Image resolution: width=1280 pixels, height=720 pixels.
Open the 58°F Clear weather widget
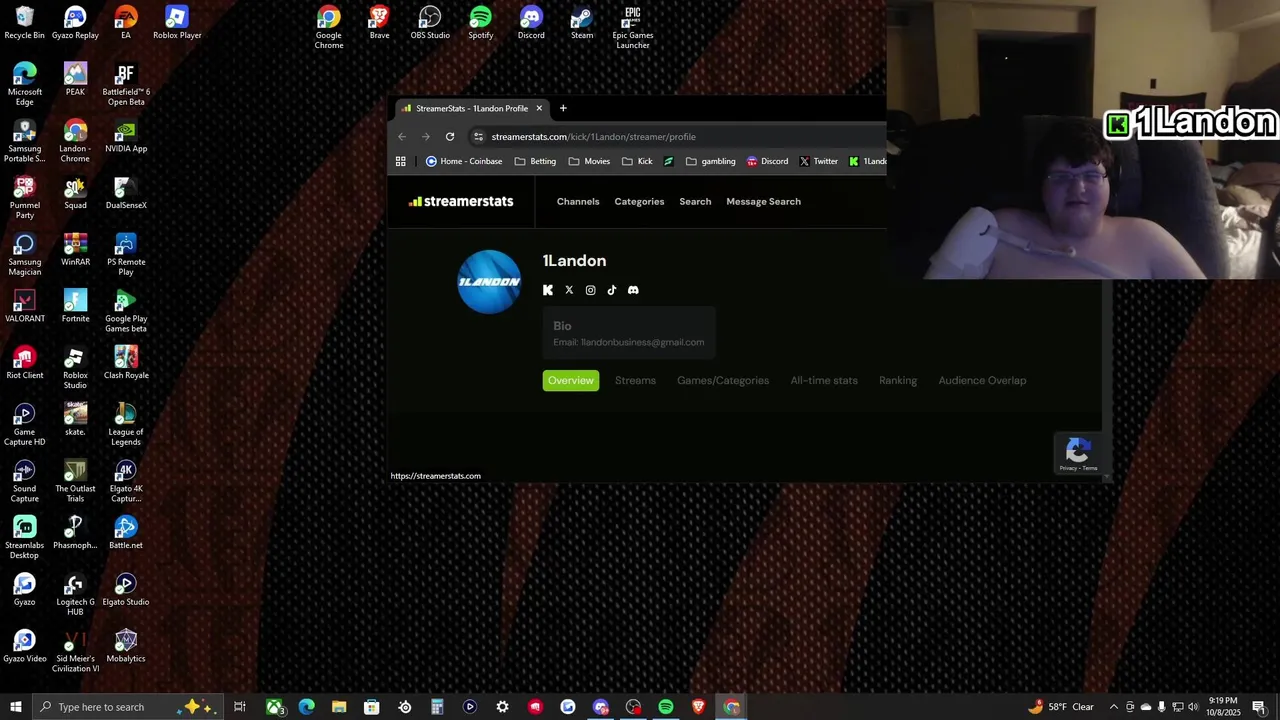point(1061,707)
